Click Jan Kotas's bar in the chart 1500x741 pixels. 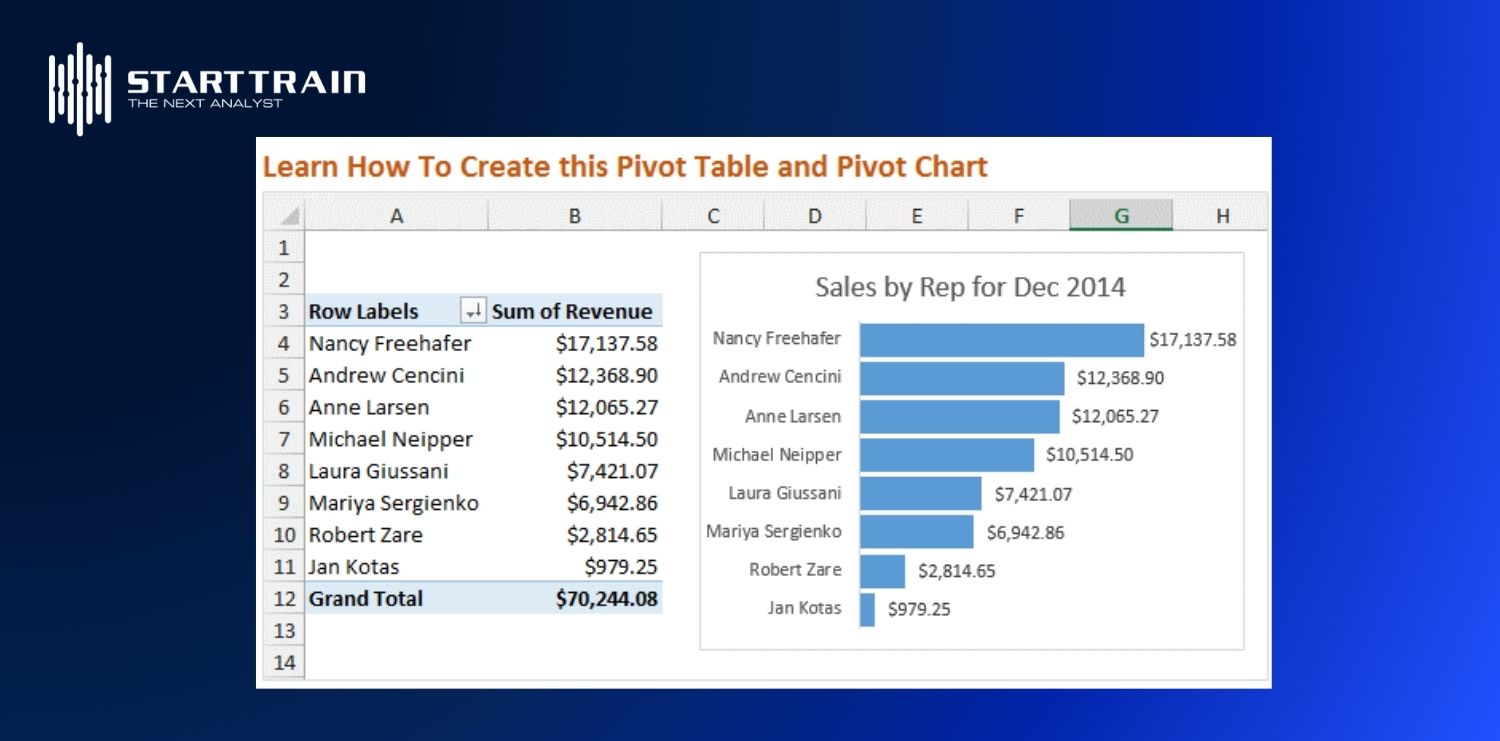867,609
